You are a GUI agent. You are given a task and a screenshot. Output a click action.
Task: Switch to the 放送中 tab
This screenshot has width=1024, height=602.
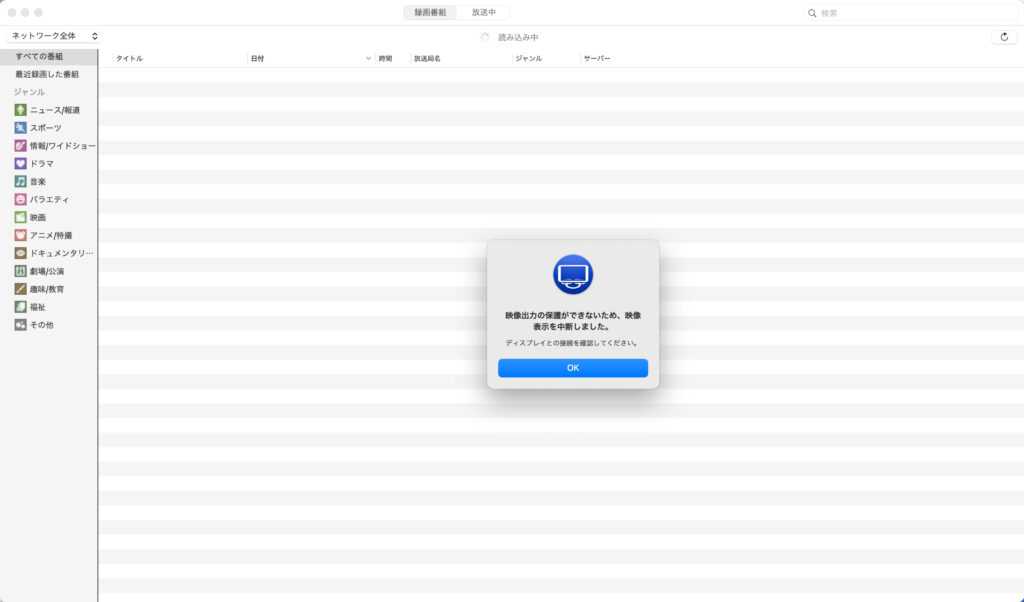(x=484, y=12)
